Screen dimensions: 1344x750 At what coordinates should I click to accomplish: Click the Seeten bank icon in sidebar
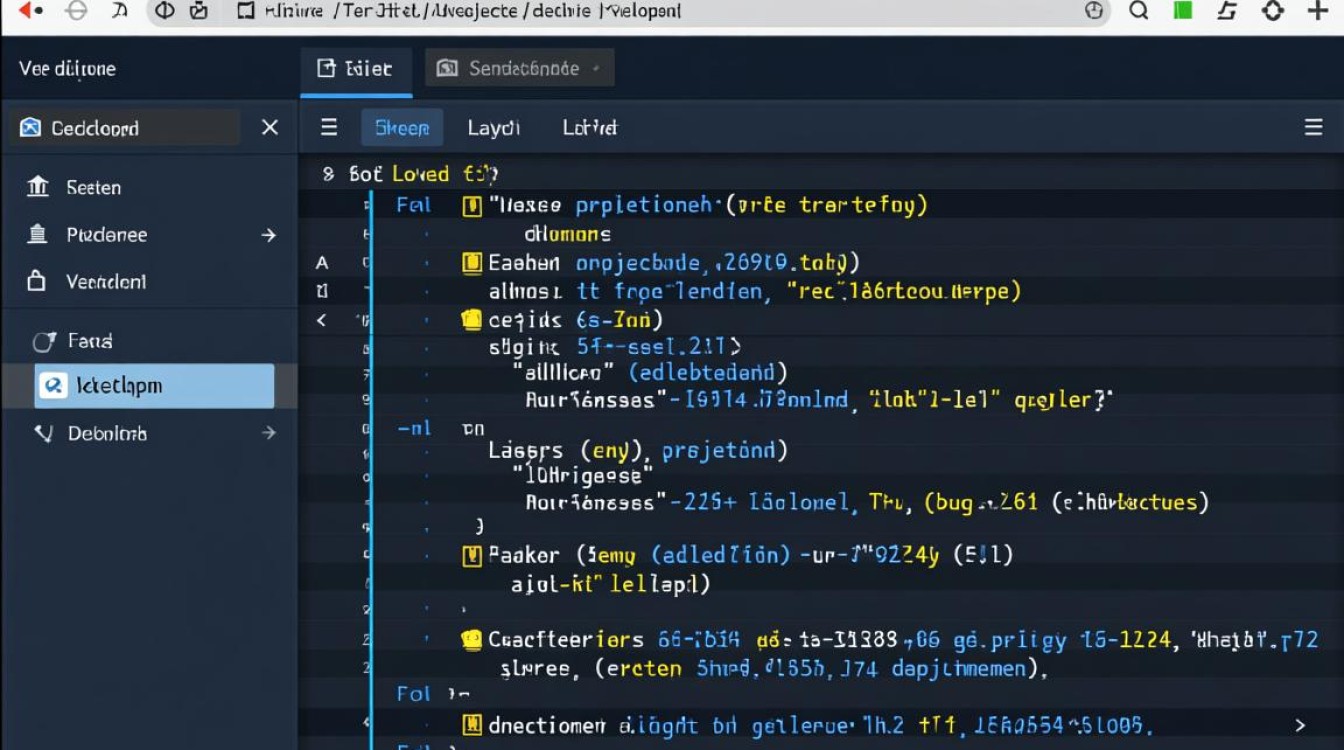38,187
